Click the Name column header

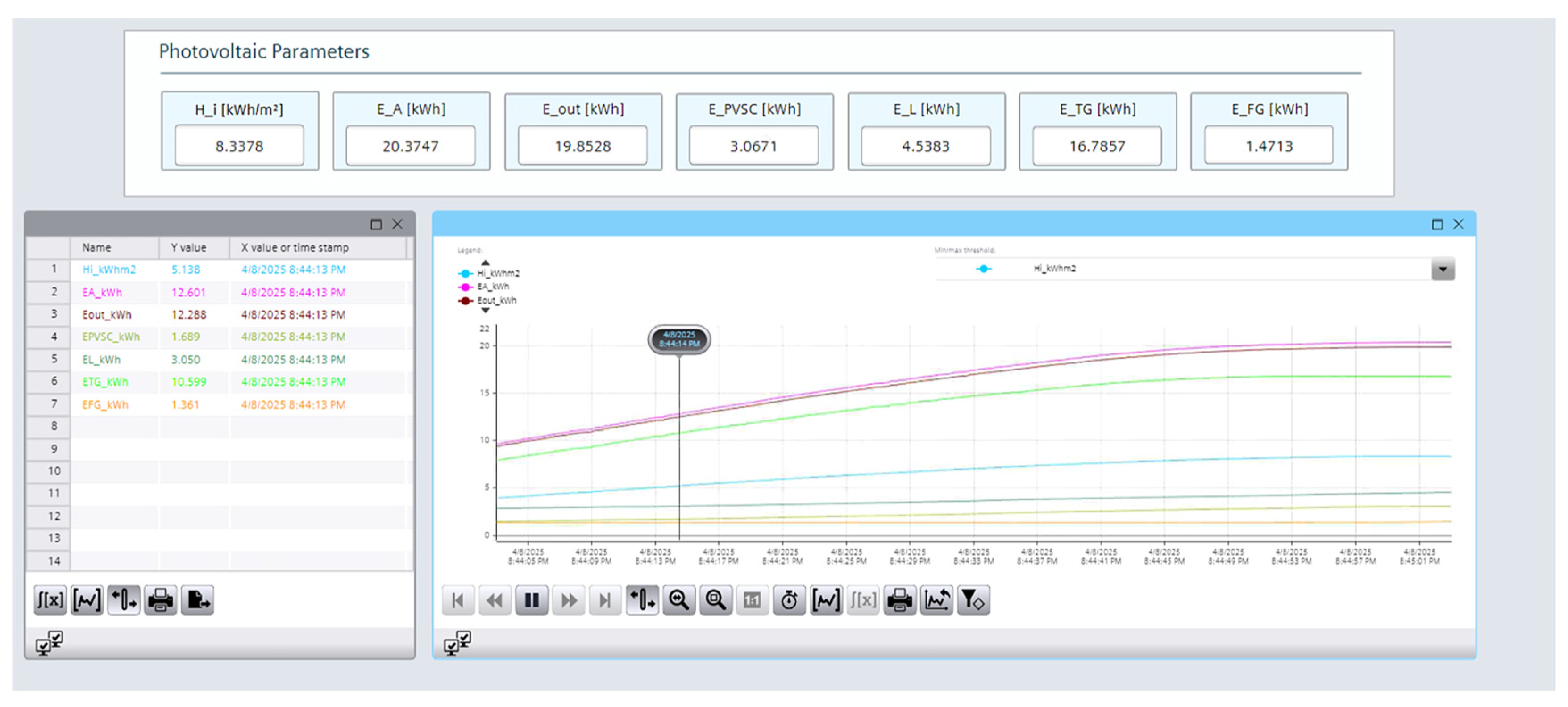tap(97, 248)
